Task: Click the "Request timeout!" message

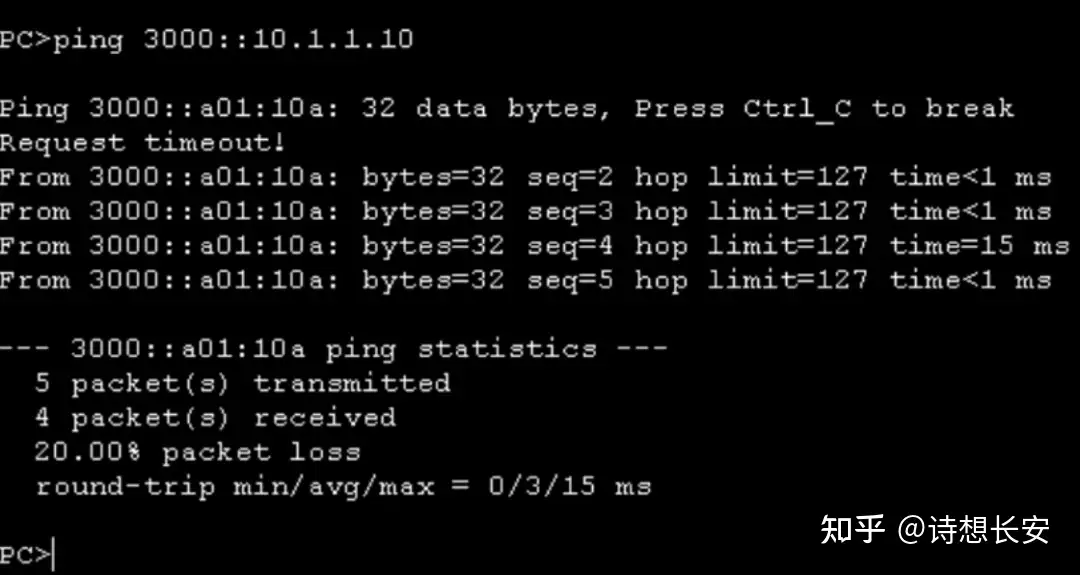Action: coord(142,142)
